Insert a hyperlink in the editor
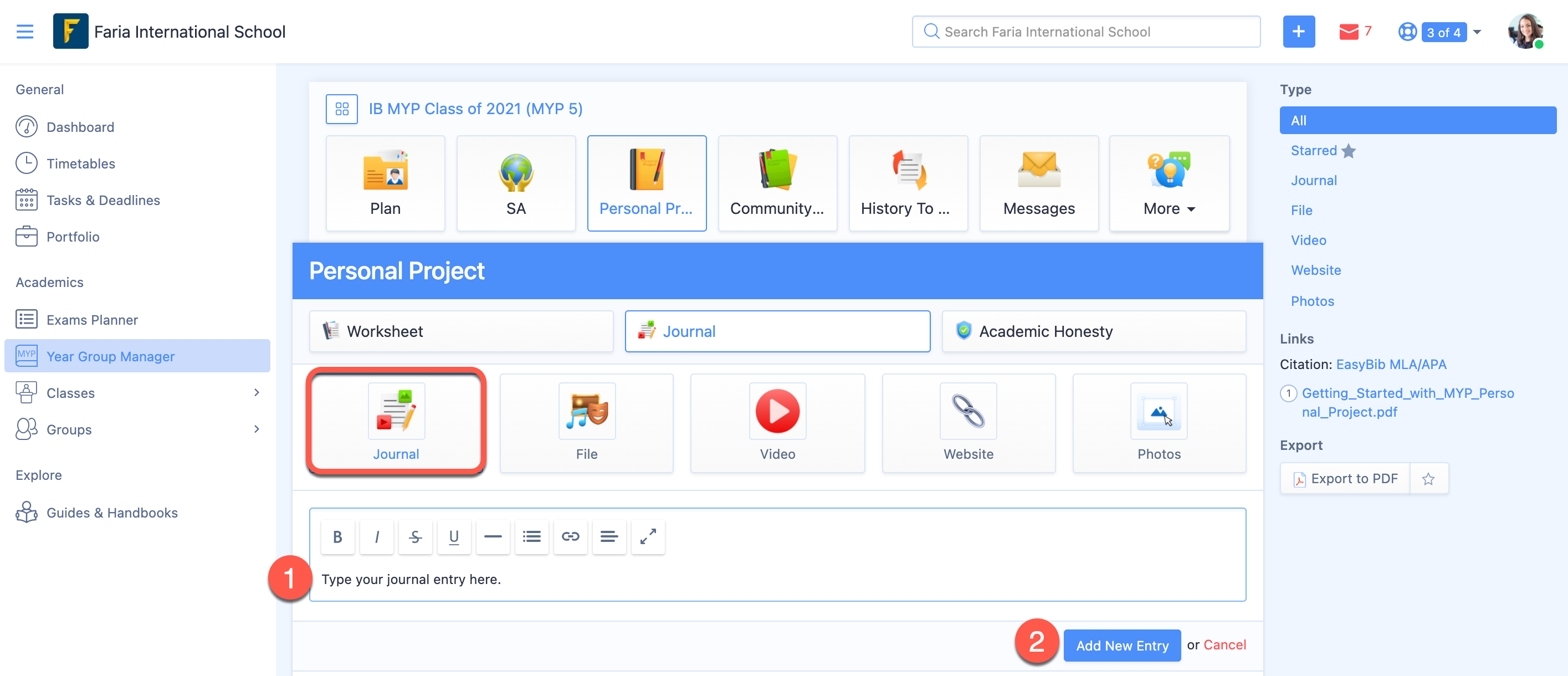Screen dimensions: 1568x676 tap(570, 536)
